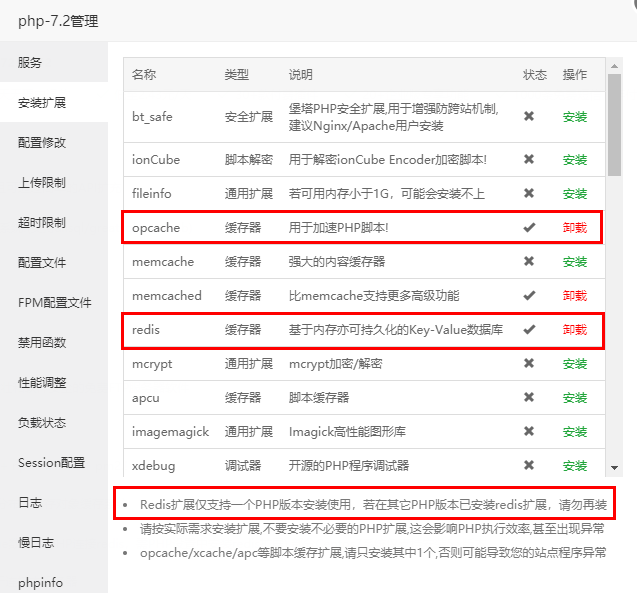Click the fileinfo extension name

152,194
